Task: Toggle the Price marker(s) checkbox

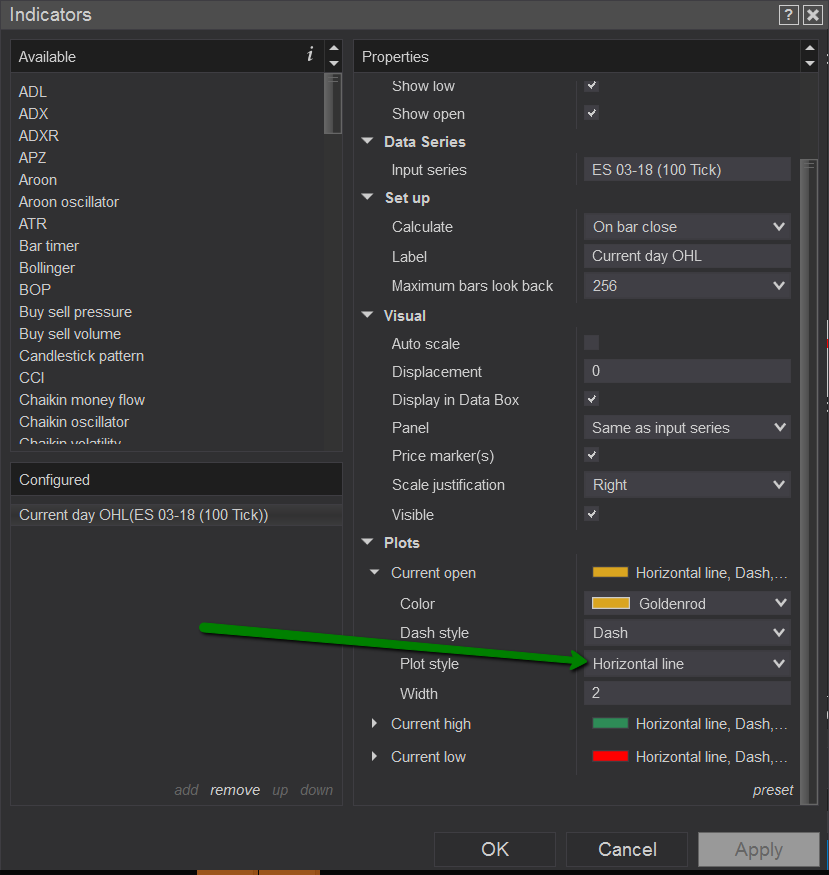Action: click(591, 455)
